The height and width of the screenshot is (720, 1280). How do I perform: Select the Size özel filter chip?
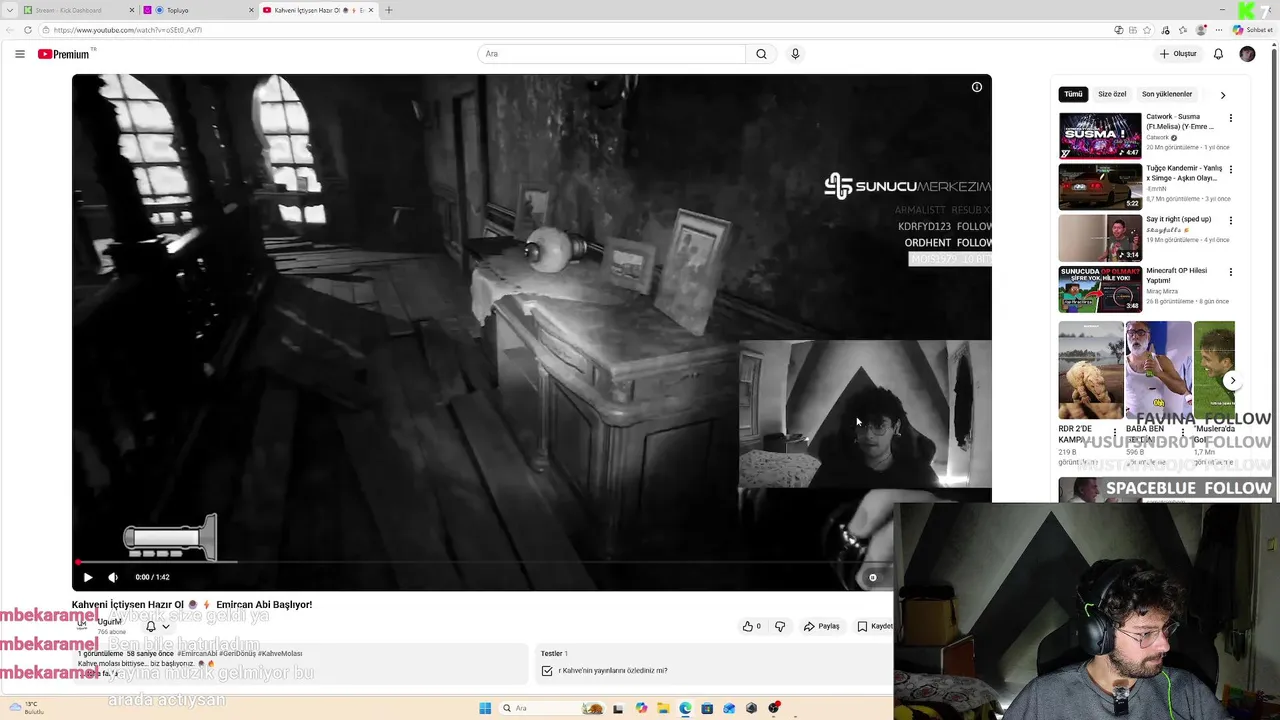1112,94
